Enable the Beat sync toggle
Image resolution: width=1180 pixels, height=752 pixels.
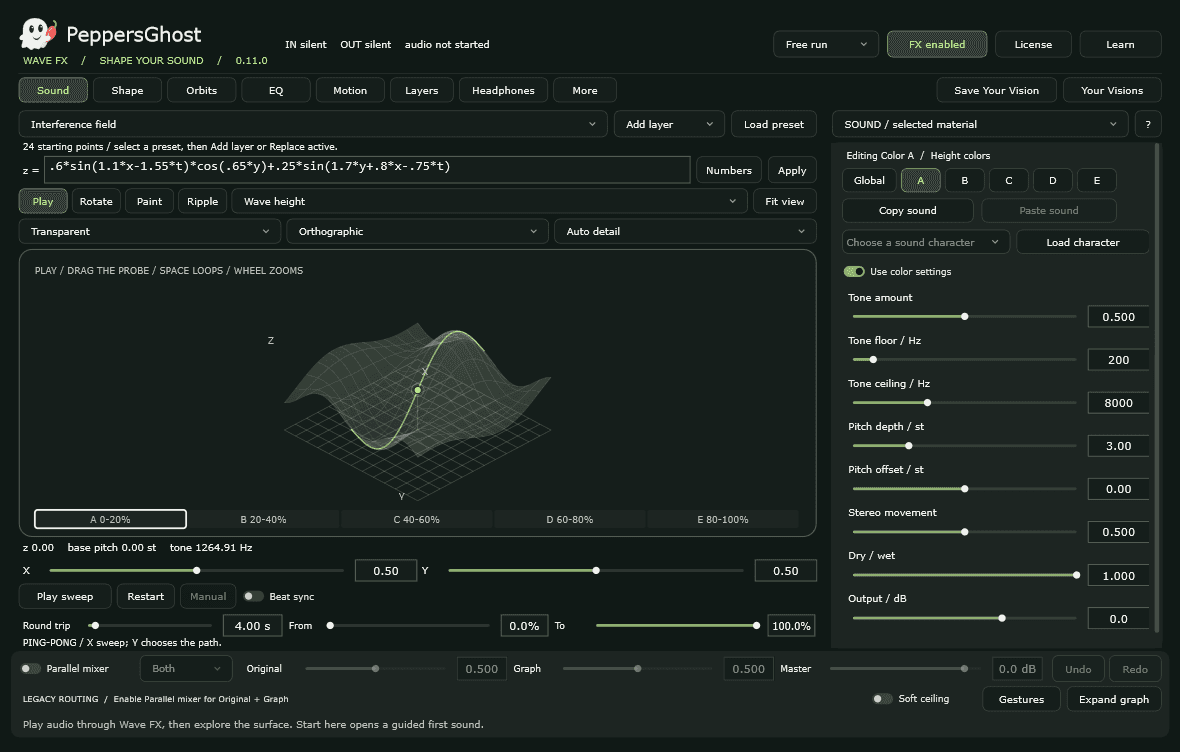click(x=254, y=596)
